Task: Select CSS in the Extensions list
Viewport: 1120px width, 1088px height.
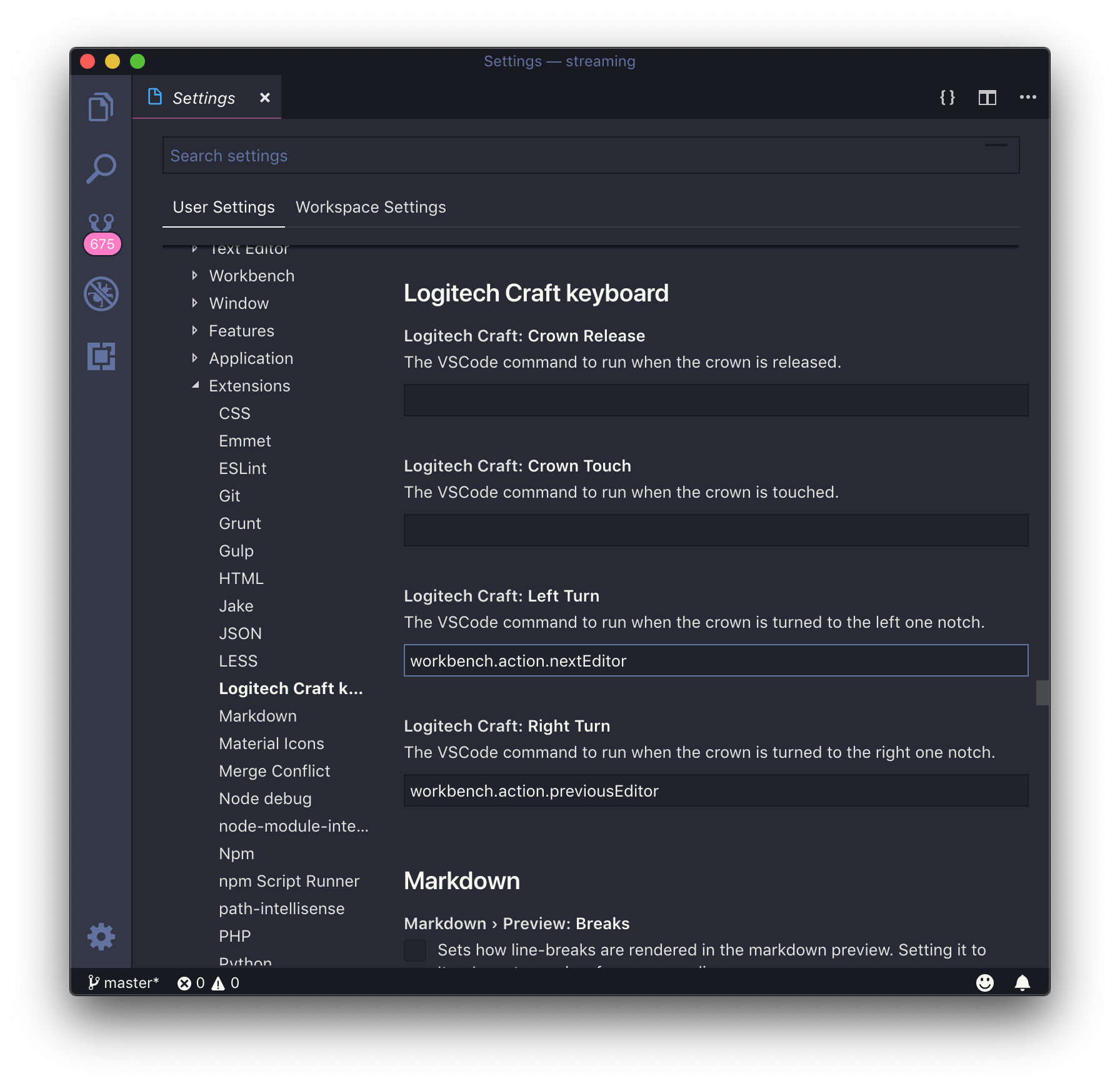Action: pyautogui.click(x=234, y=413)
